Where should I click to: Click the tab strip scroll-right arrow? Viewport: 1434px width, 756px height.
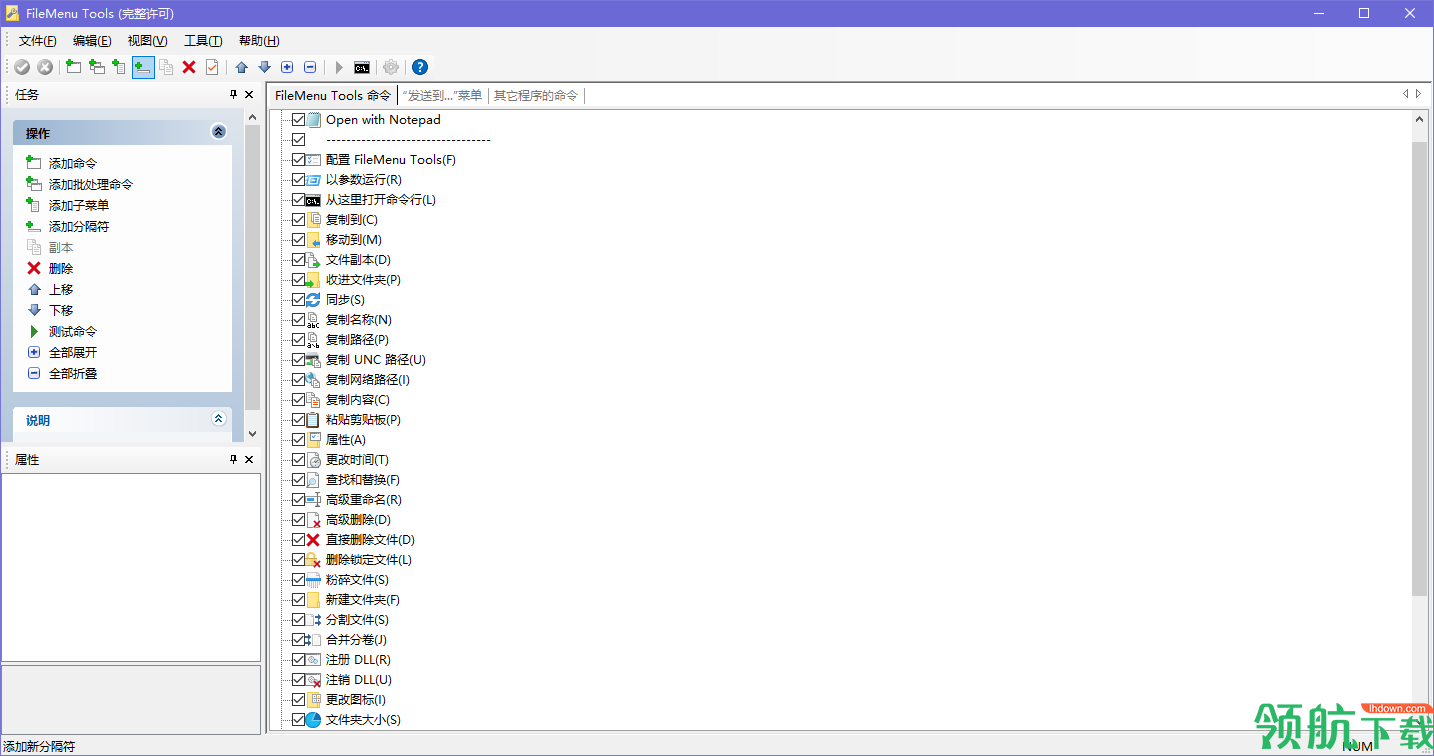coord(1418,94)
